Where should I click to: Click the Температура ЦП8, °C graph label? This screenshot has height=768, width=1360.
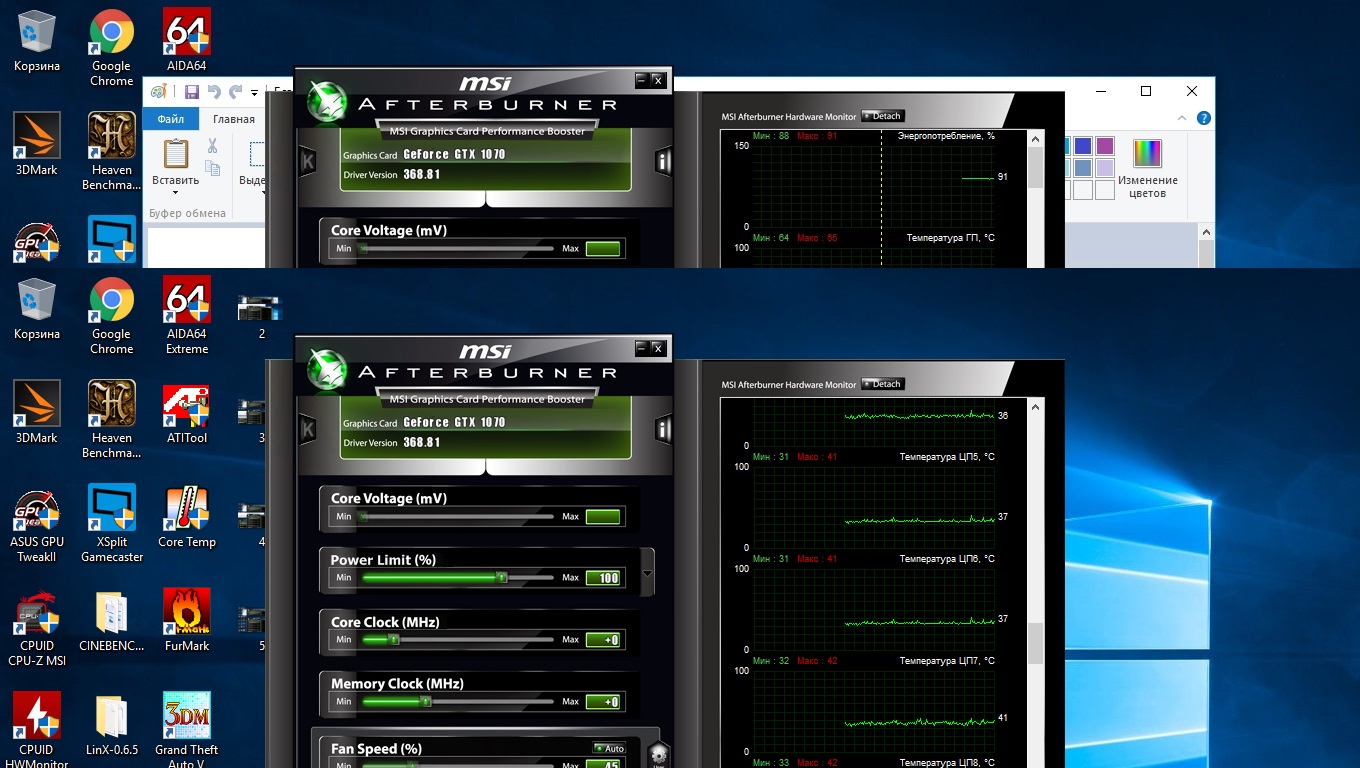click(947, 763)
